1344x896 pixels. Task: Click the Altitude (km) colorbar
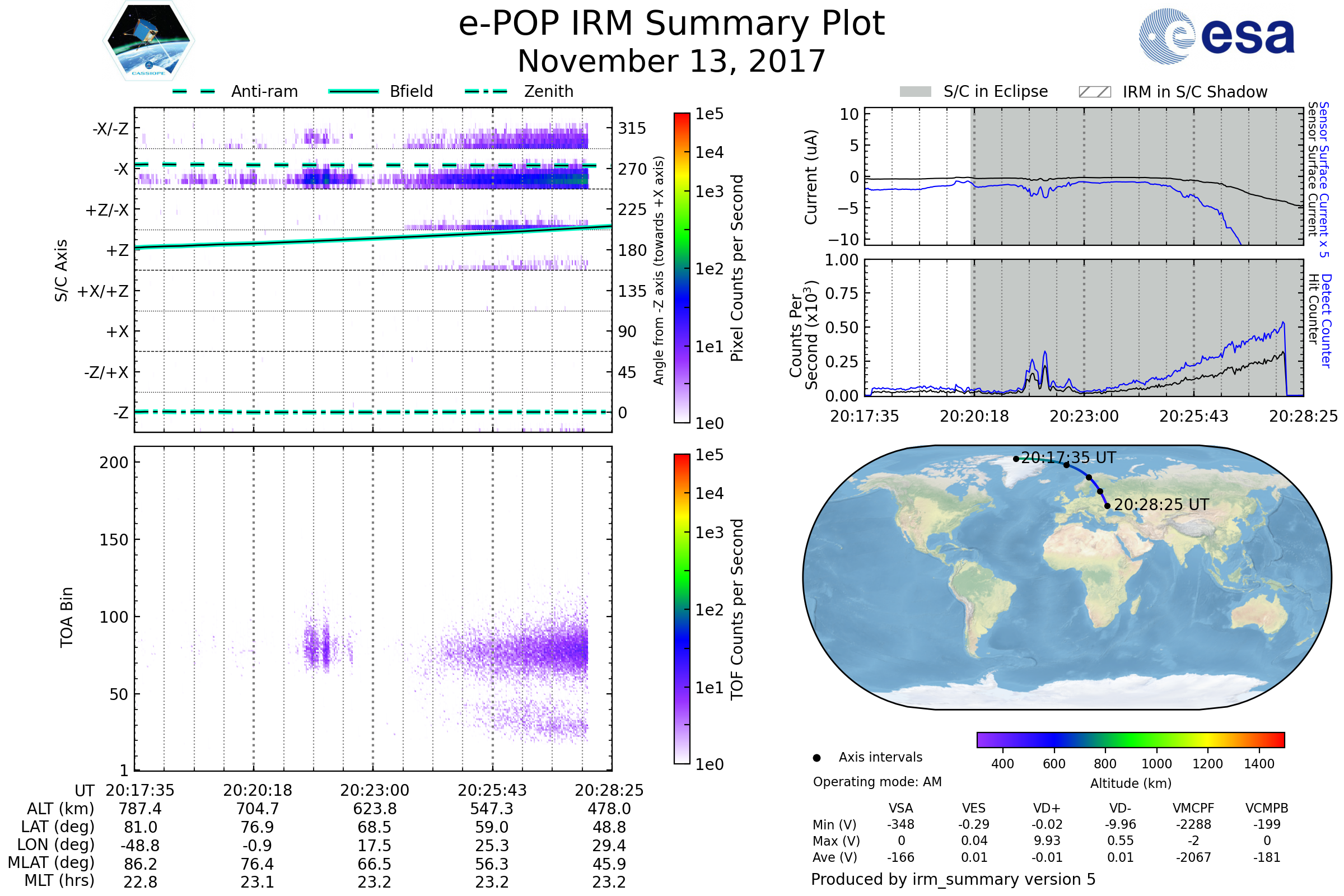pyautogui.click(x=1130, y=739)
